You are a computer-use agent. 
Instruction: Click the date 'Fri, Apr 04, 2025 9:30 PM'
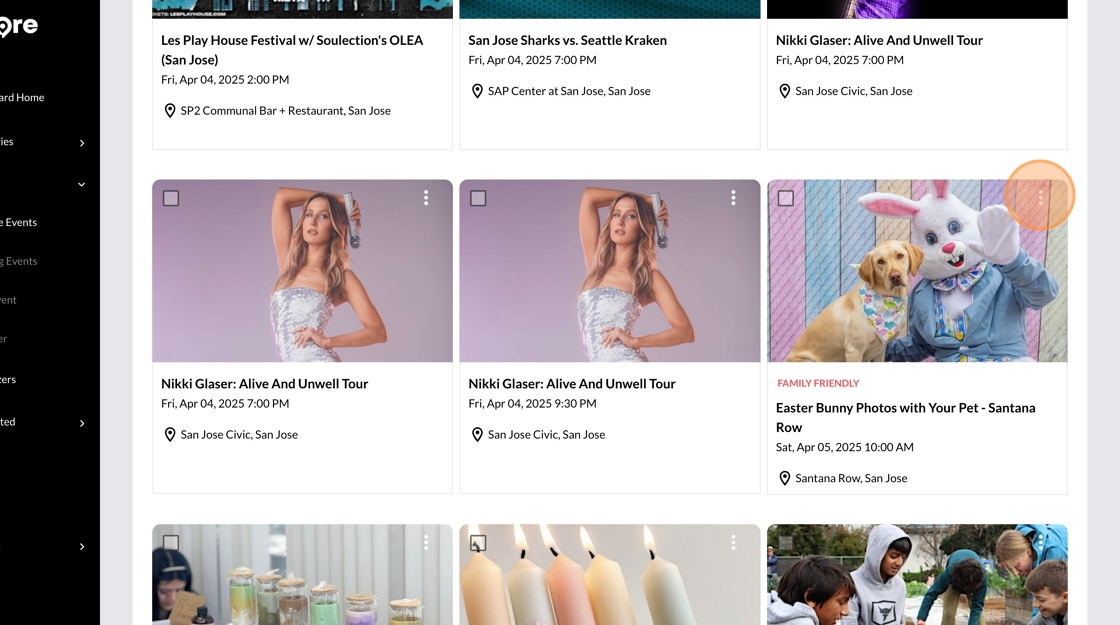click(532, 404)
